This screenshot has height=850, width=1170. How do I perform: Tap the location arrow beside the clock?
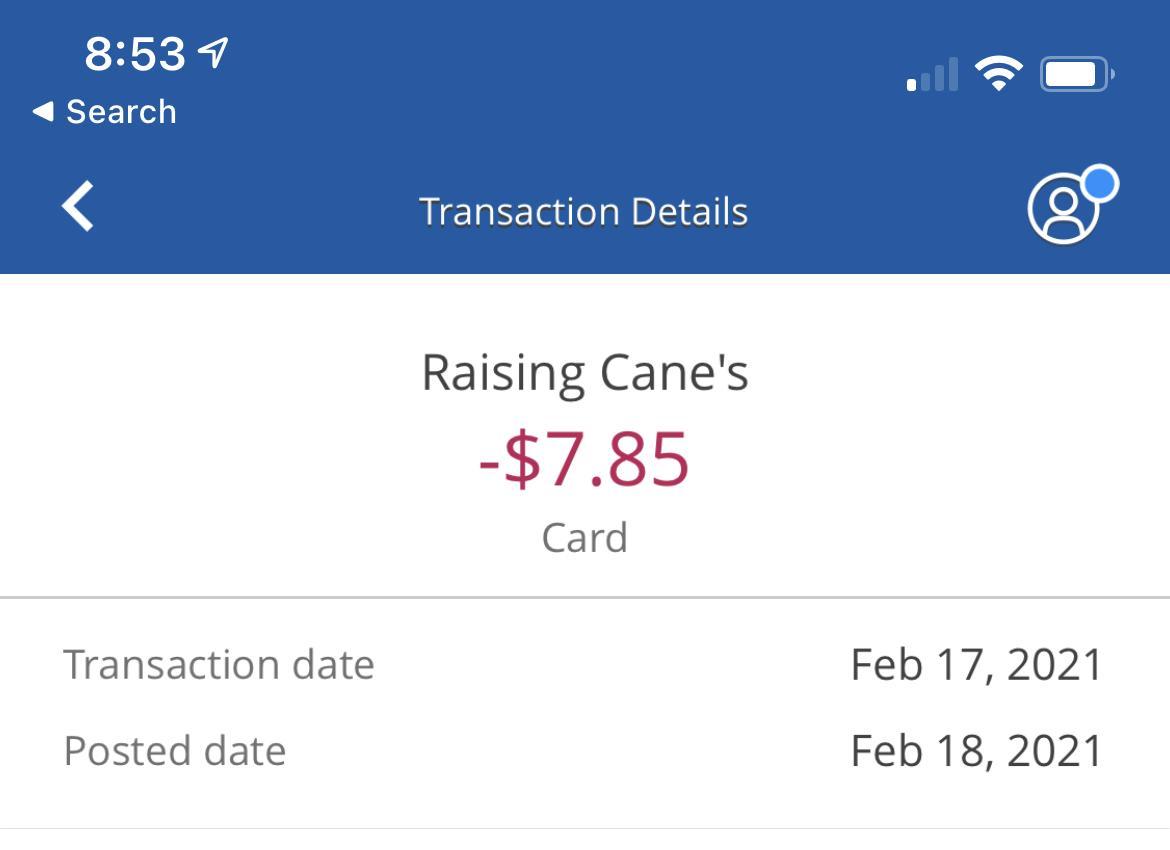point(213,53)
